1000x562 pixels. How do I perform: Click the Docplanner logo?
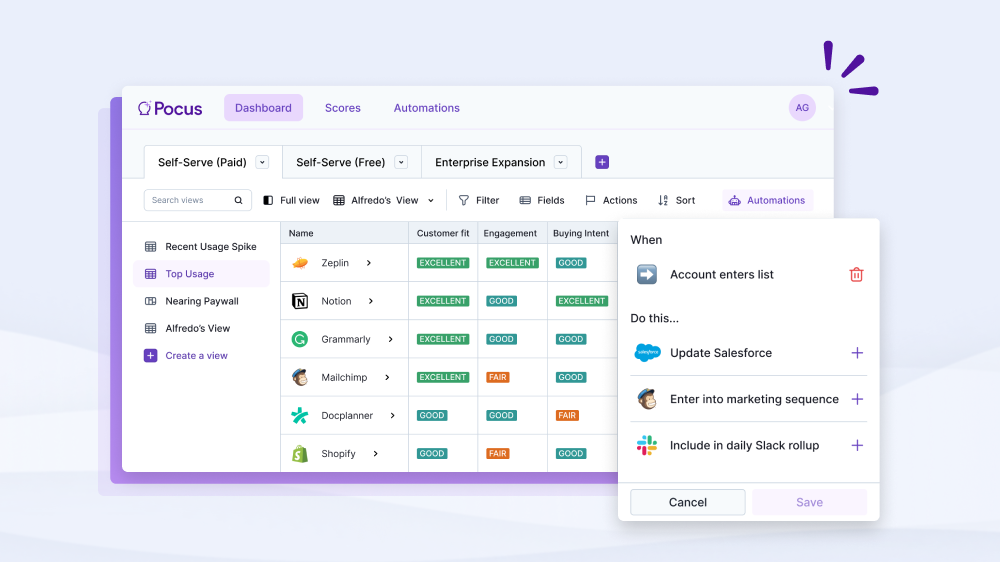click(300, 415)
